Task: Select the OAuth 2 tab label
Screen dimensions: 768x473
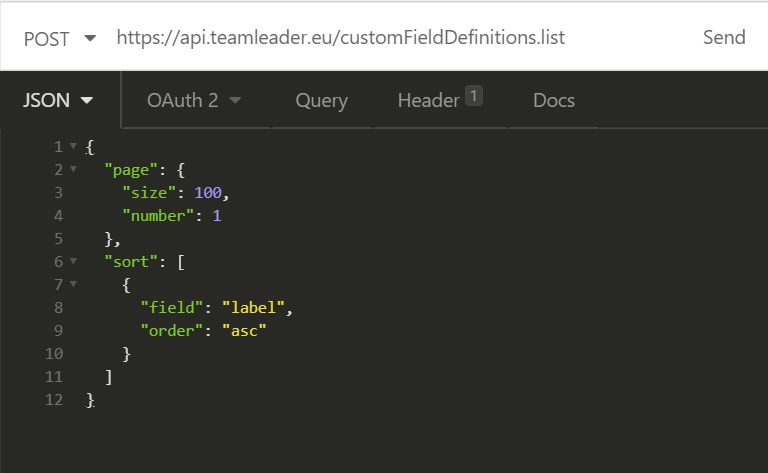Action: [182, 100]
